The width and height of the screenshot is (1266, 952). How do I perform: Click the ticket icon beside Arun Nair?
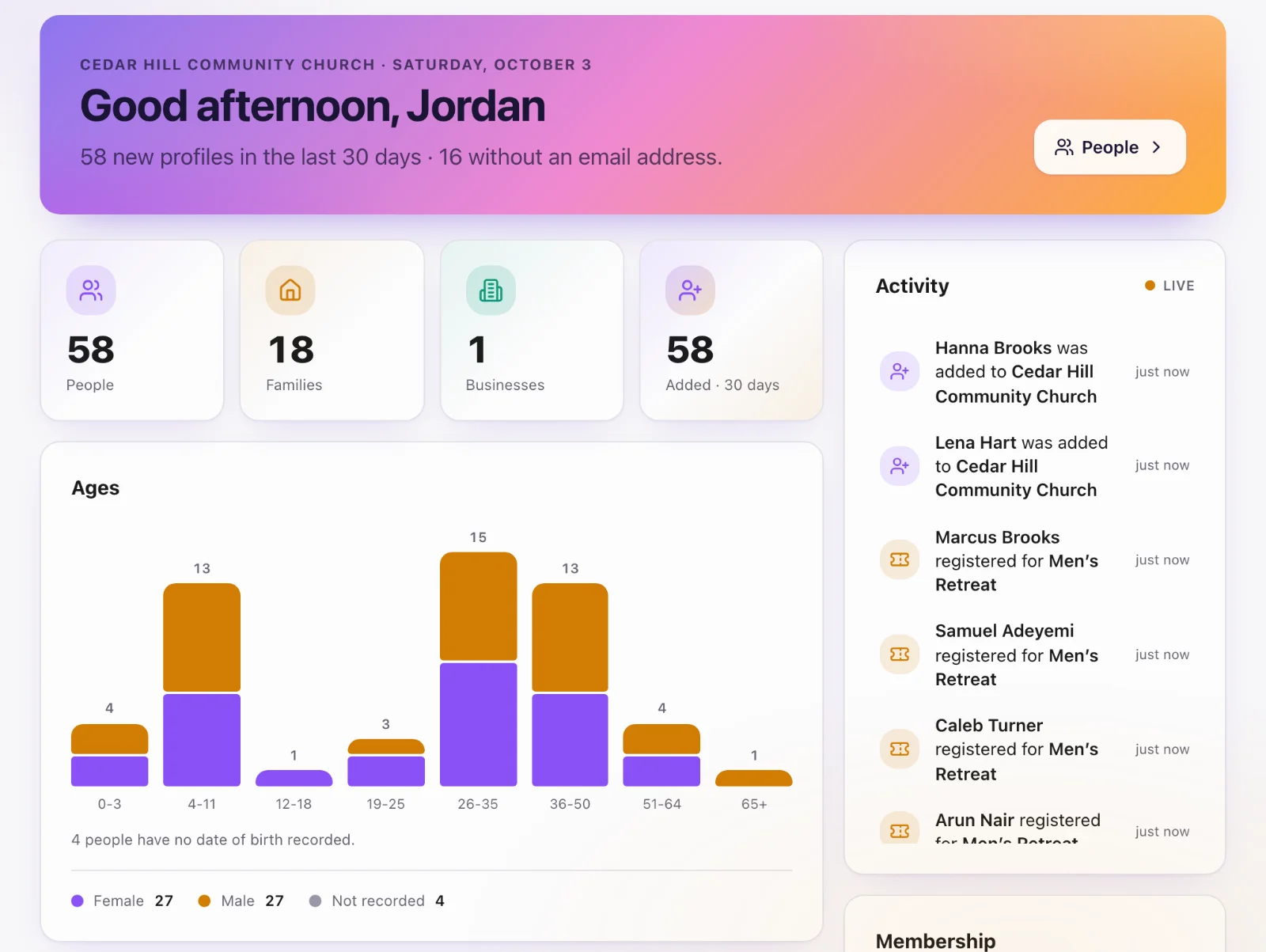(x=900, y=829)
